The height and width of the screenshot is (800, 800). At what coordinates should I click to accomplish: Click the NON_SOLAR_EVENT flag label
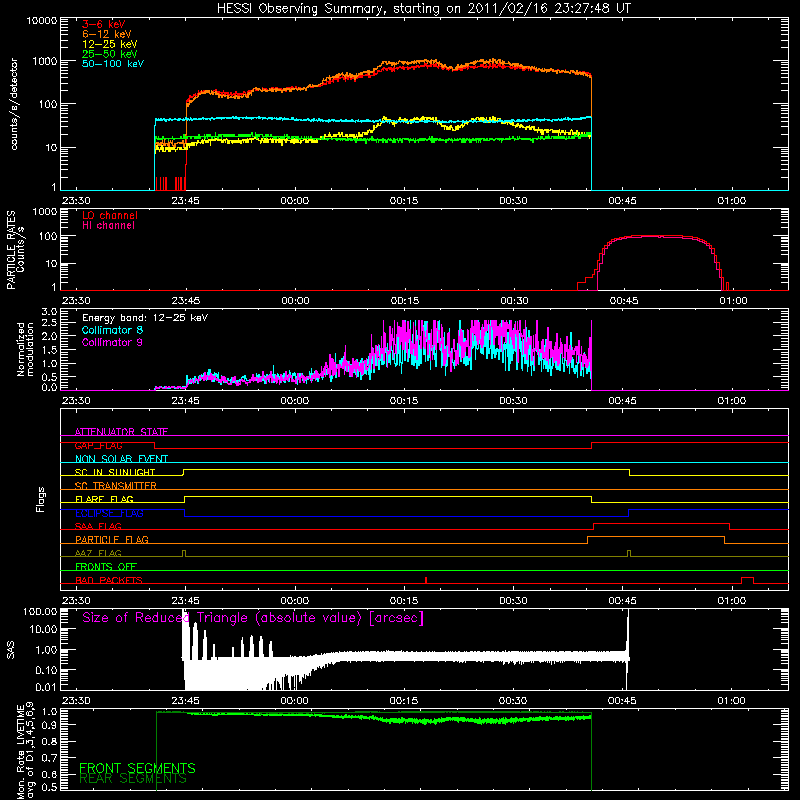(121, 459)
